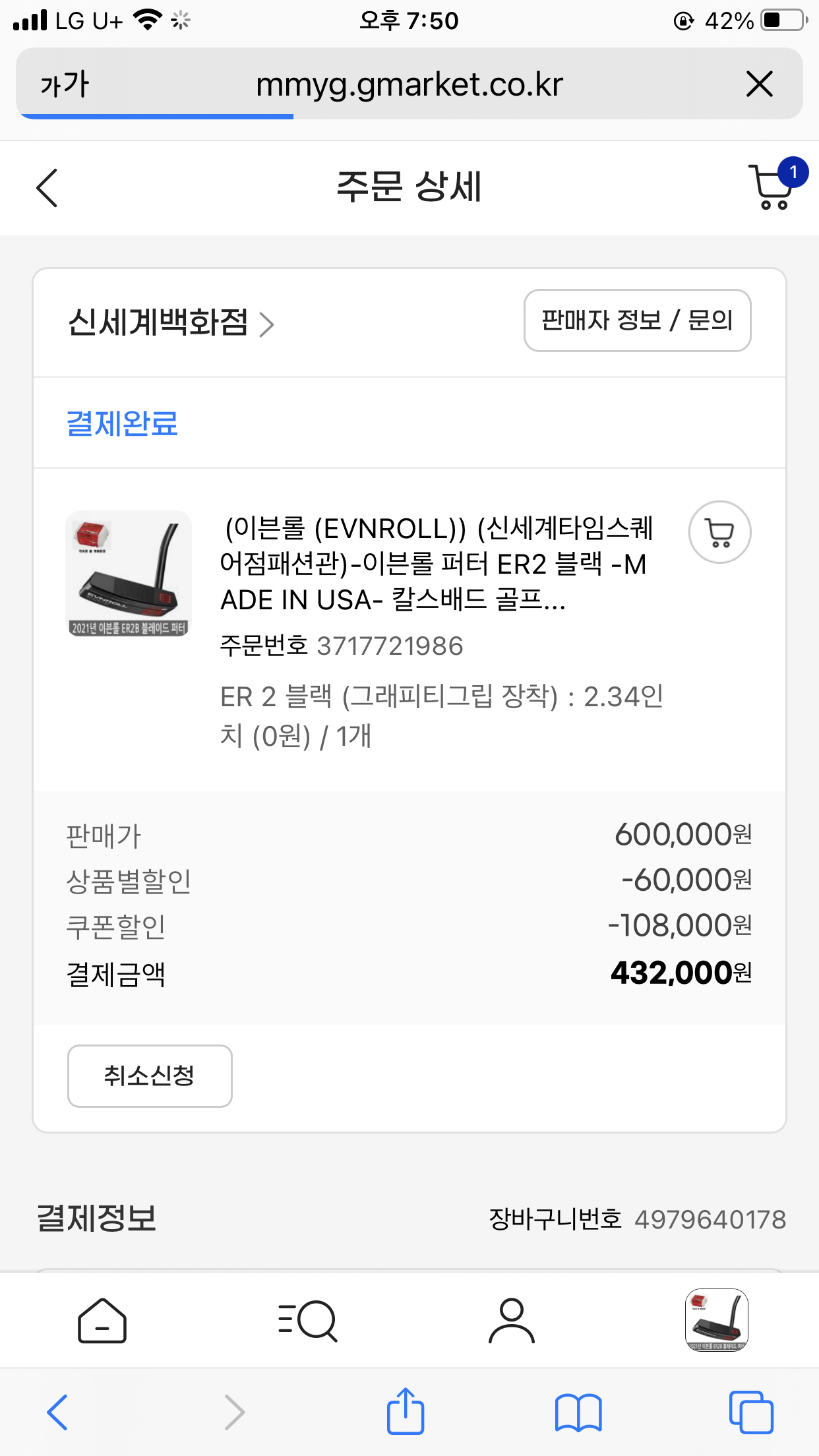
Task: Open recently viewed putter thumbnail in bottom bar
Action: pyautogui.click(x=716, y=1320)
